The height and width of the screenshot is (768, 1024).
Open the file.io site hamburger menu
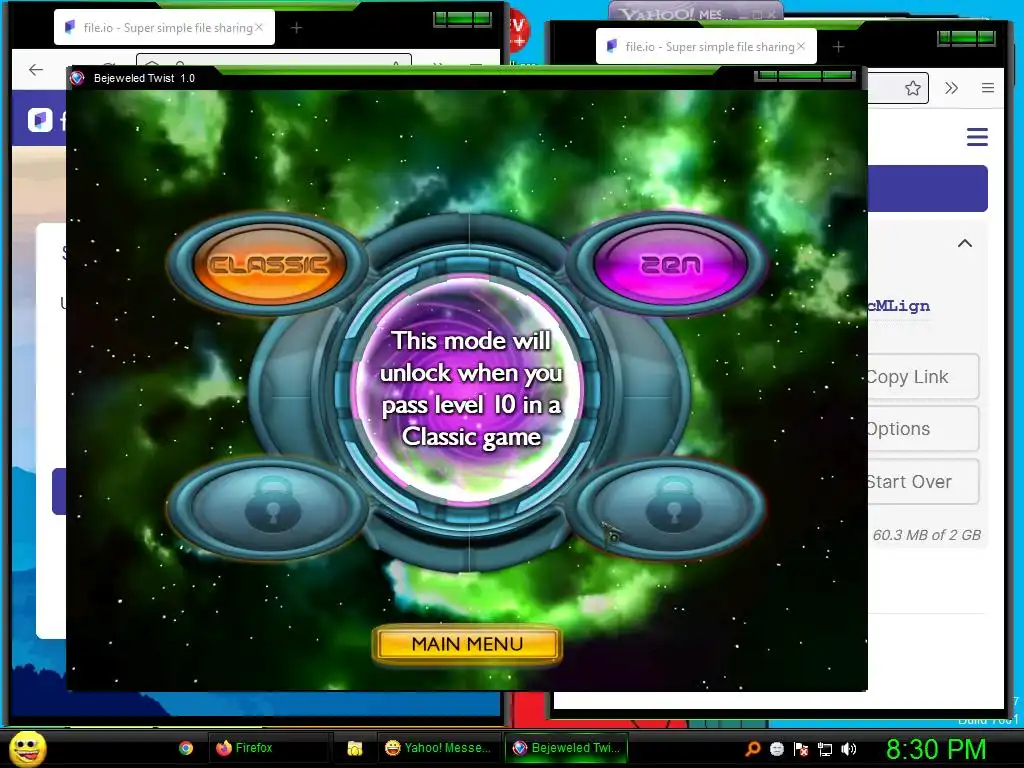pyautogui.click(x=977, y=137)
